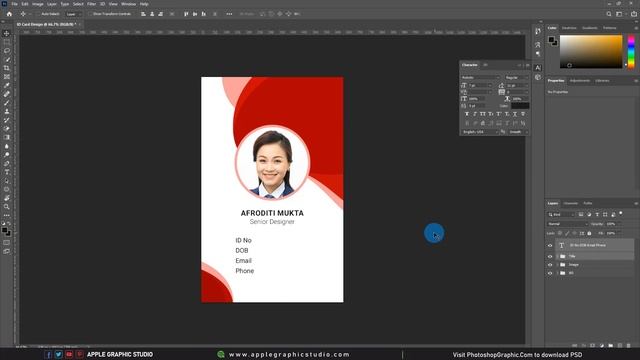Select the Lasso tool

click(x=7, y=51)
